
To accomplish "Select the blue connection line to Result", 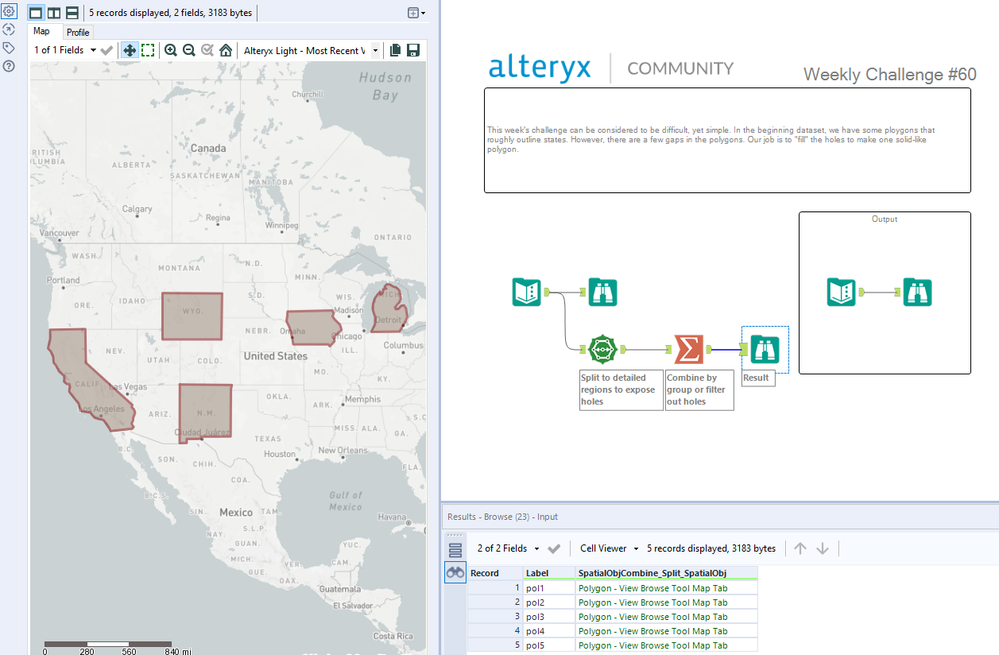I will pos(724,349).
